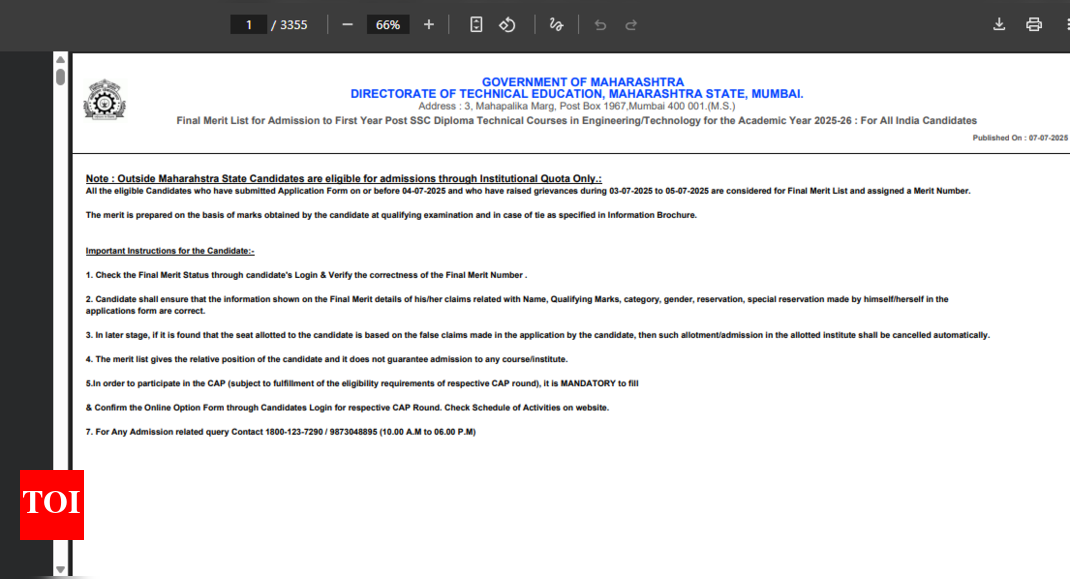Open the more actions menu
This screenshot has width=1070, height=579.
point(1065,25)
